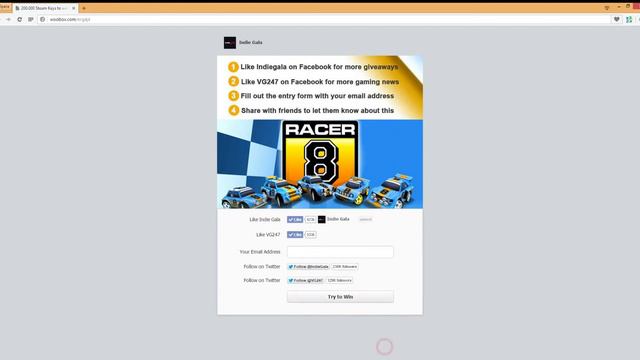The image size is (640, 360).
Task: Open the Speed Dial start page icon
Action: tap(31, 19)
